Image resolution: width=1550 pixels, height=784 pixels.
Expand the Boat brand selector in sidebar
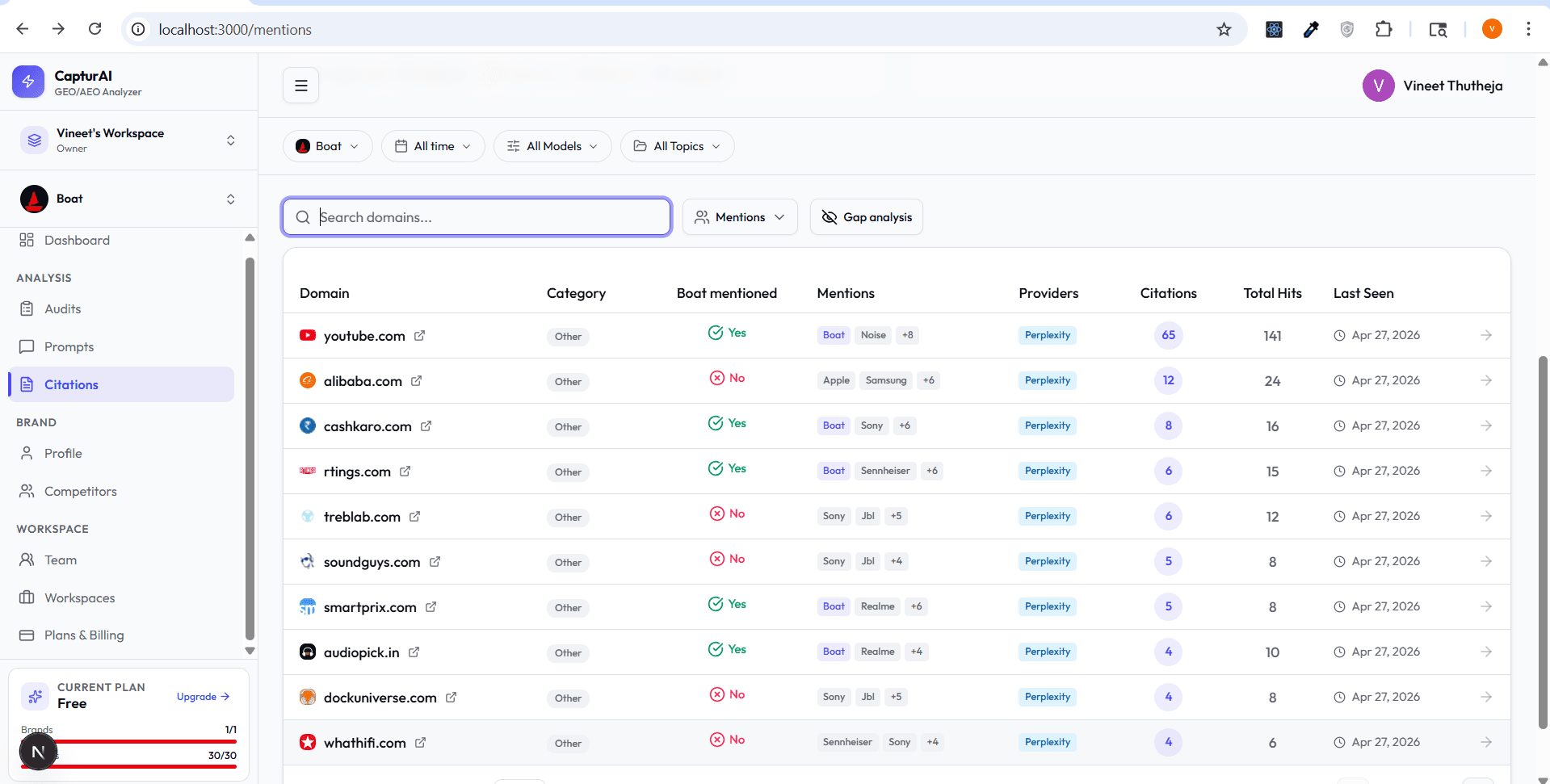click(129, 199)
